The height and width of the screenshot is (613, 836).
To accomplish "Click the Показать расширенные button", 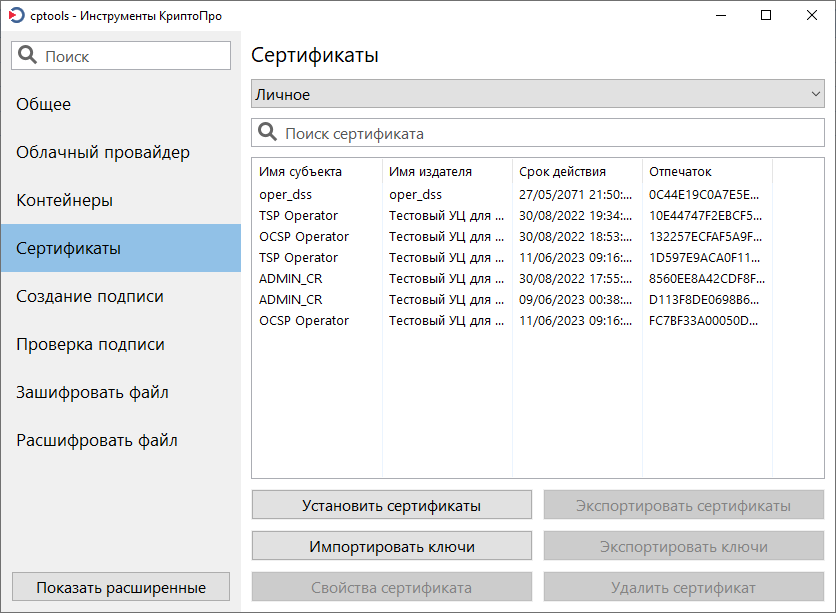I will [x=121, y=587].
